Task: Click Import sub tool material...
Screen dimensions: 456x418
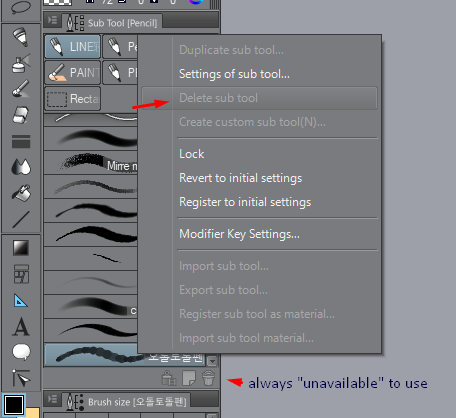Action: tap(246, 338)
